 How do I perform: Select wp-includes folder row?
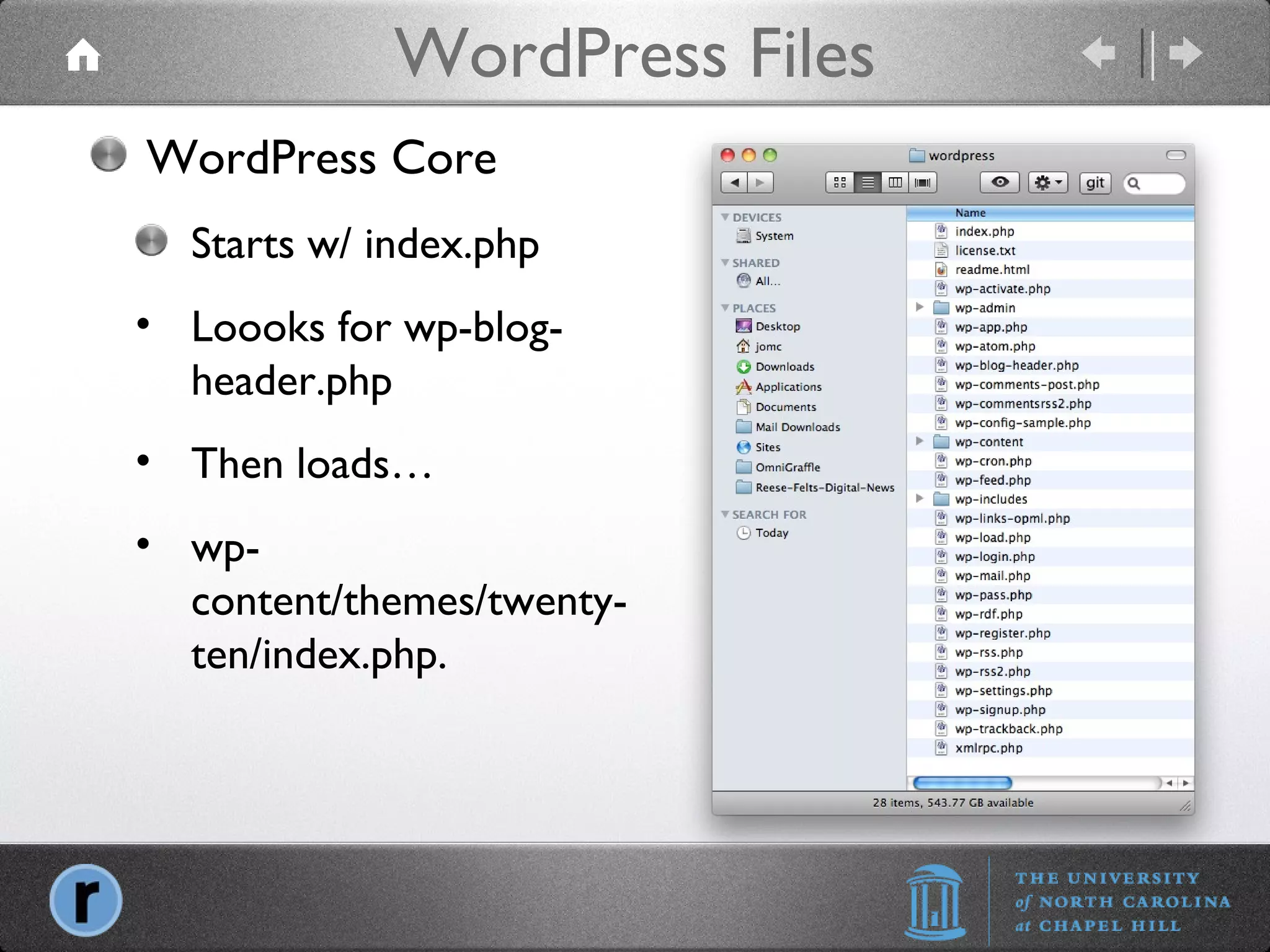pyautogui.click(x=1050, y=499)
